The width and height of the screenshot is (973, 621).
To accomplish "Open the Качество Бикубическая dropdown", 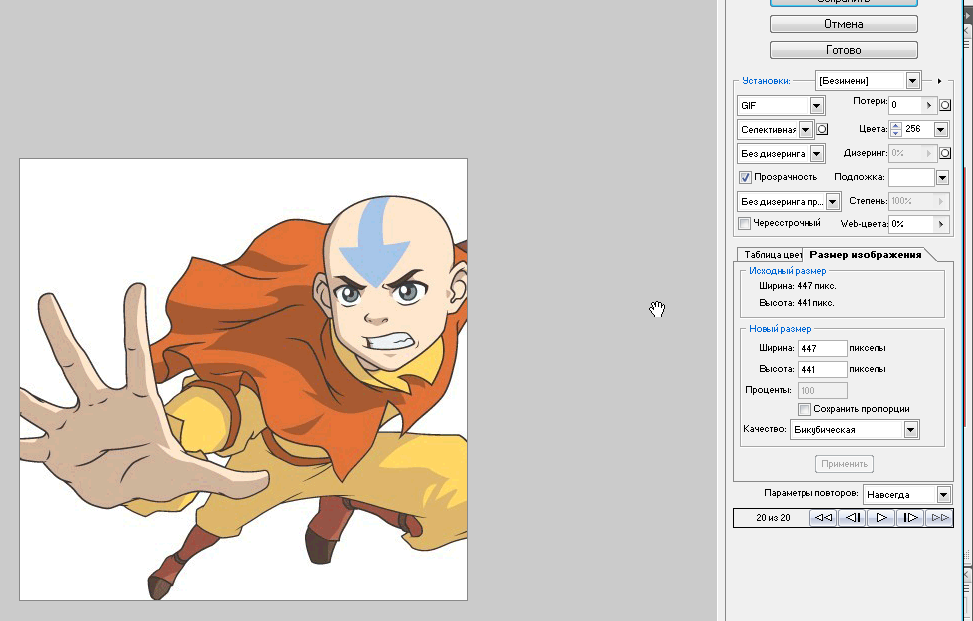I will coord(910,429).
